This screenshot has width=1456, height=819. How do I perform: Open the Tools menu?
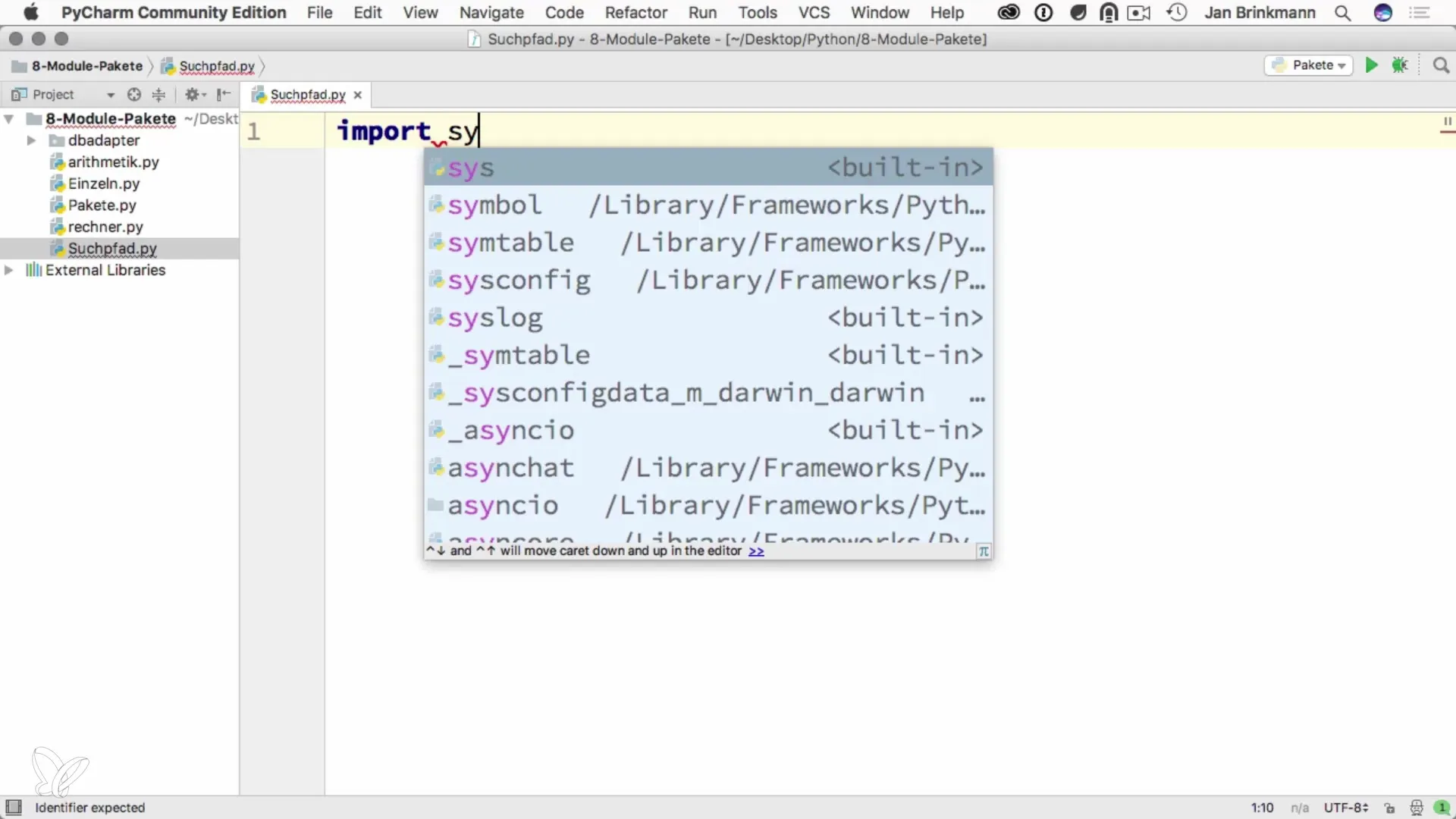tap(758, 13)
